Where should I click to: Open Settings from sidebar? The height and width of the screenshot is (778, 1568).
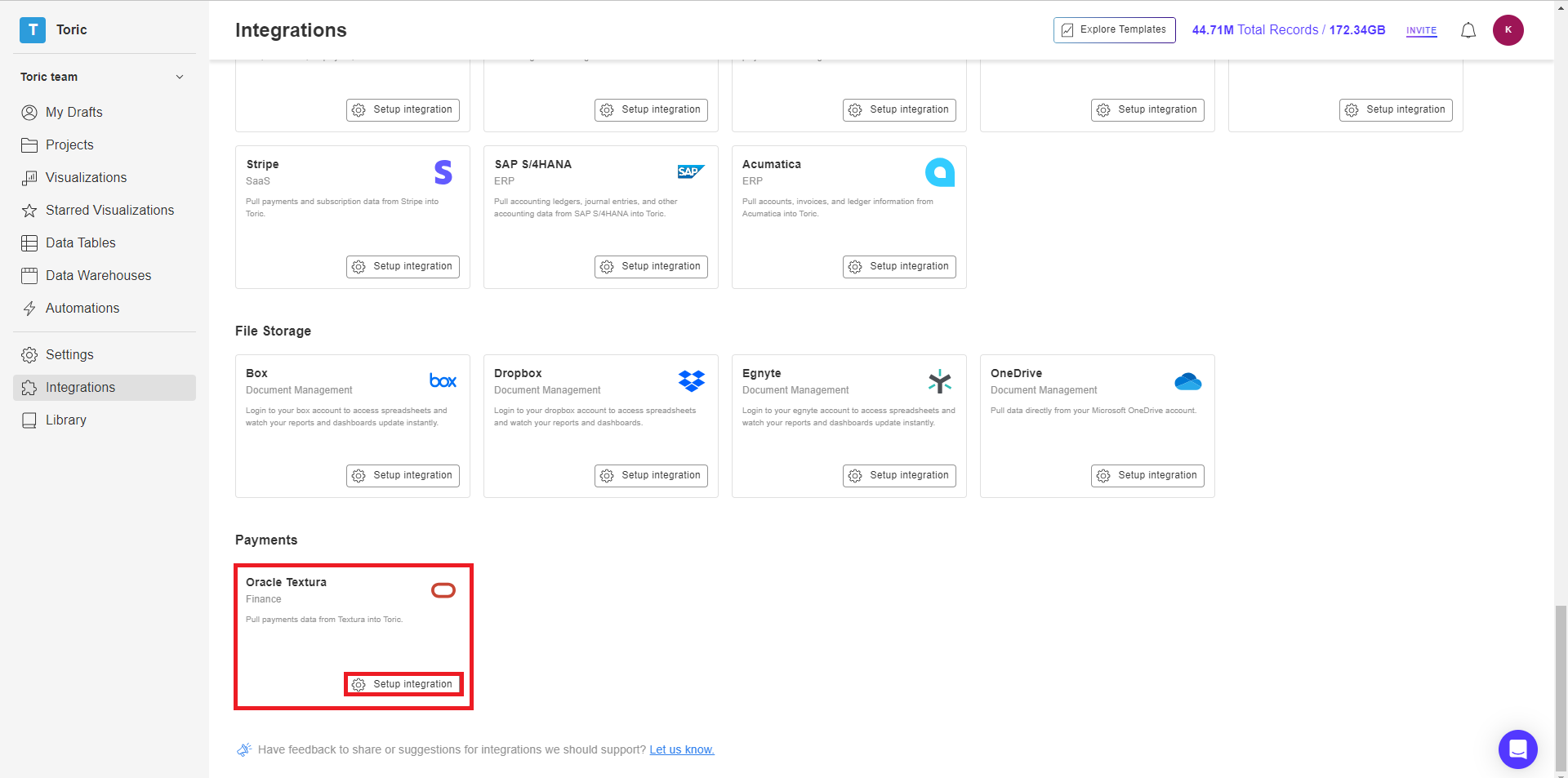tap(105, 354)
